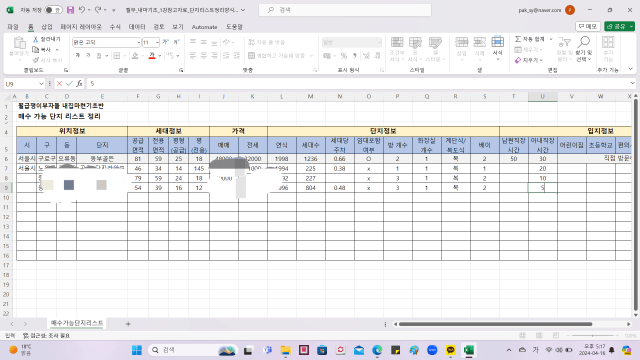Open the file name dropdown in title bar
Image resolution: width=640 pixels, height=360 pixels.
[243, 10]
